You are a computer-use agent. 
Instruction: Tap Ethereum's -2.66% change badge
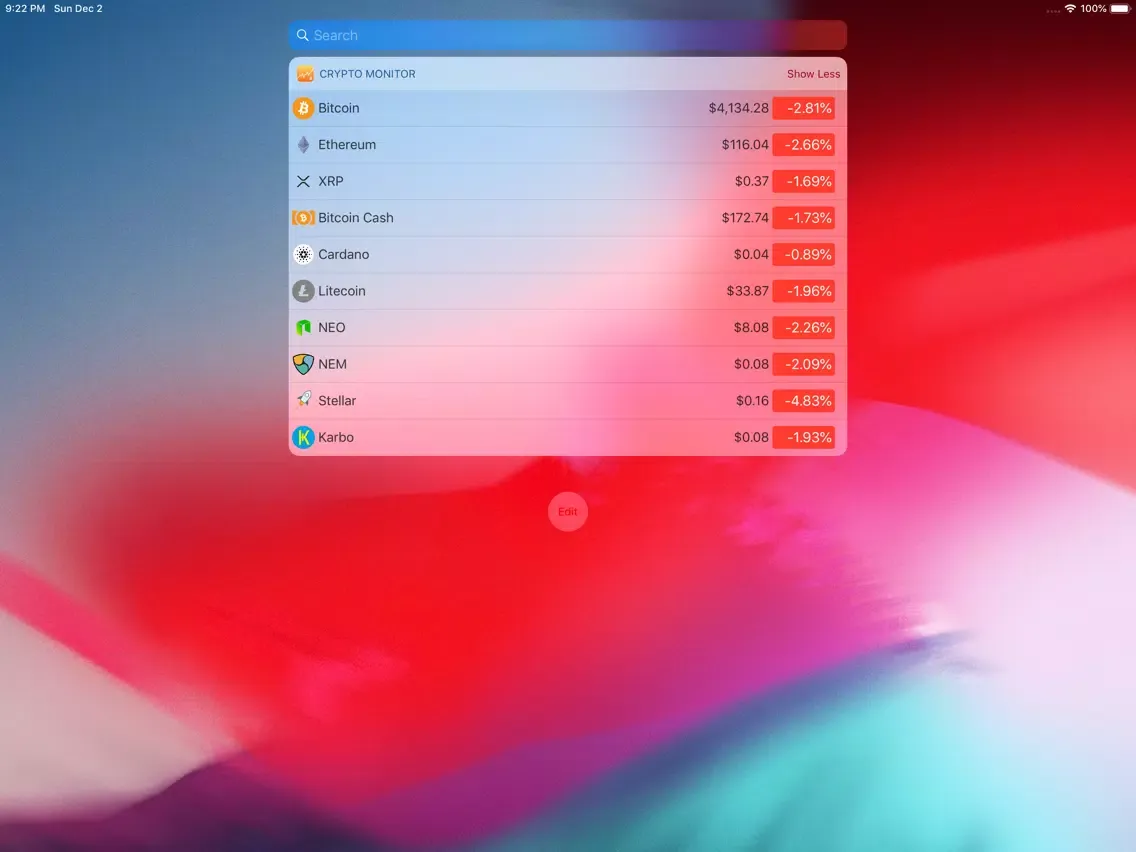(803, 145)
